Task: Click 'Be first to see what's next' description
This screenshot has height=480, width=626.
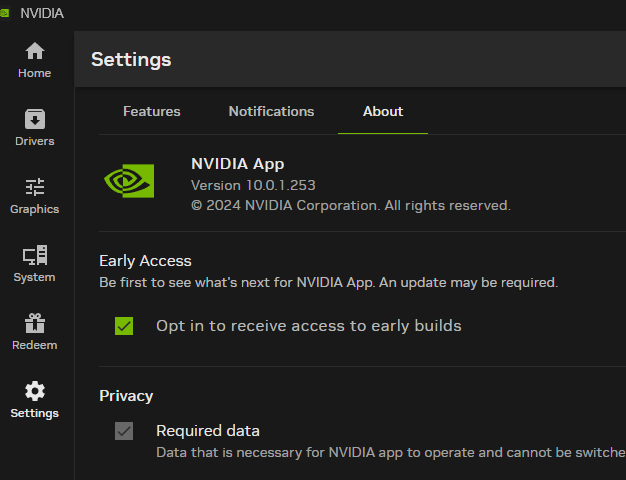Action: [x=329, y=282]
